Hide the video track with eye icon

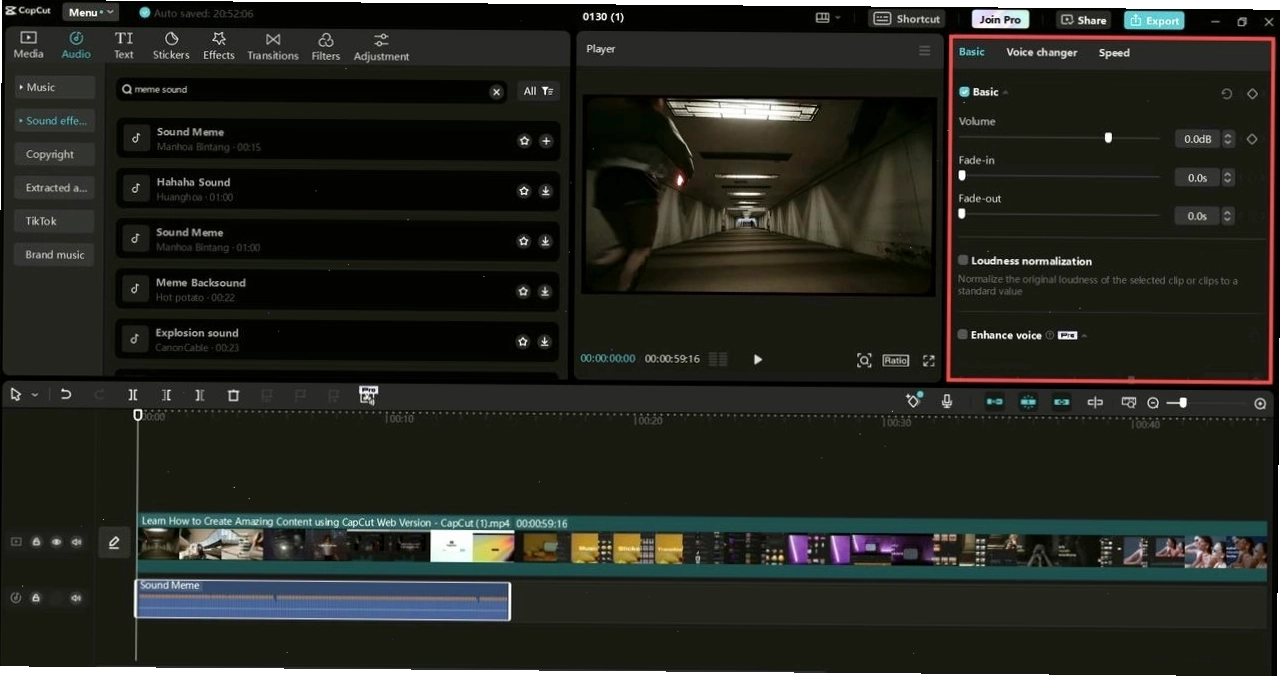56,542
